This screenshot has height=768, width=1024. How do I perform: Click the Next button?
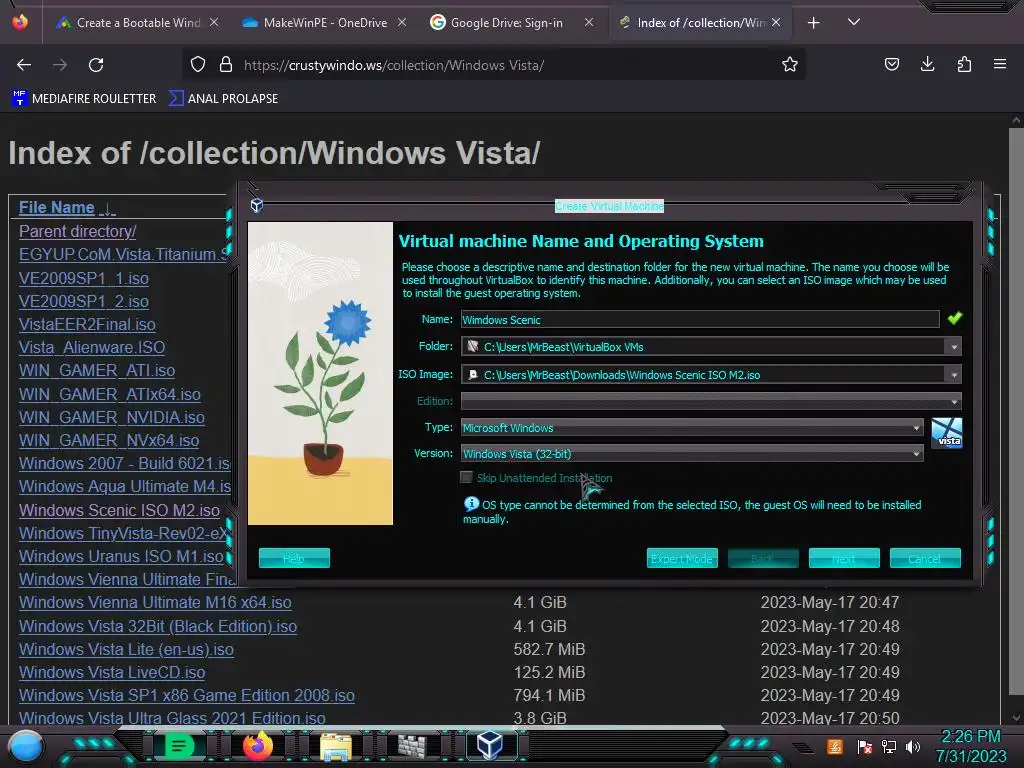844,558
